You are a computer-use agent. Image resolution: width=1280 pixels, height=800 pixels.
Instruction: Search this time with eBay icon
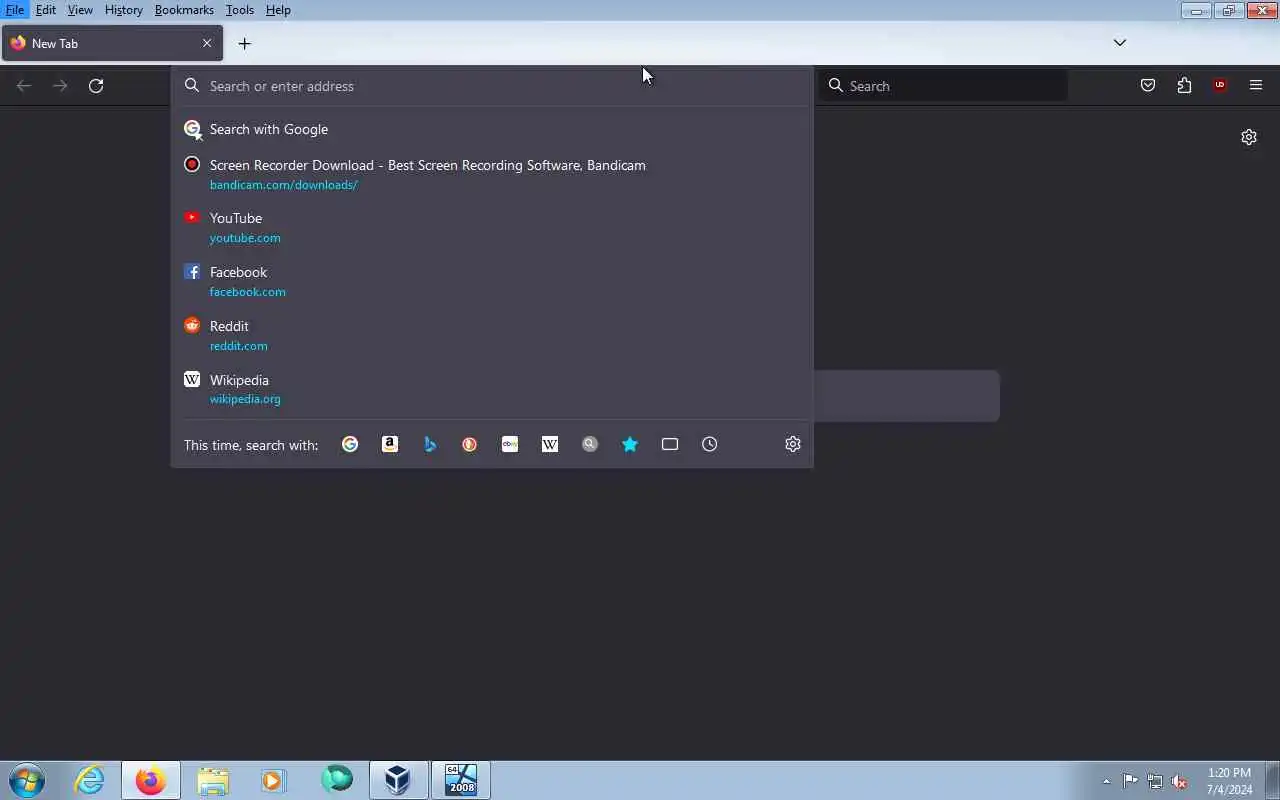(510, 444)
